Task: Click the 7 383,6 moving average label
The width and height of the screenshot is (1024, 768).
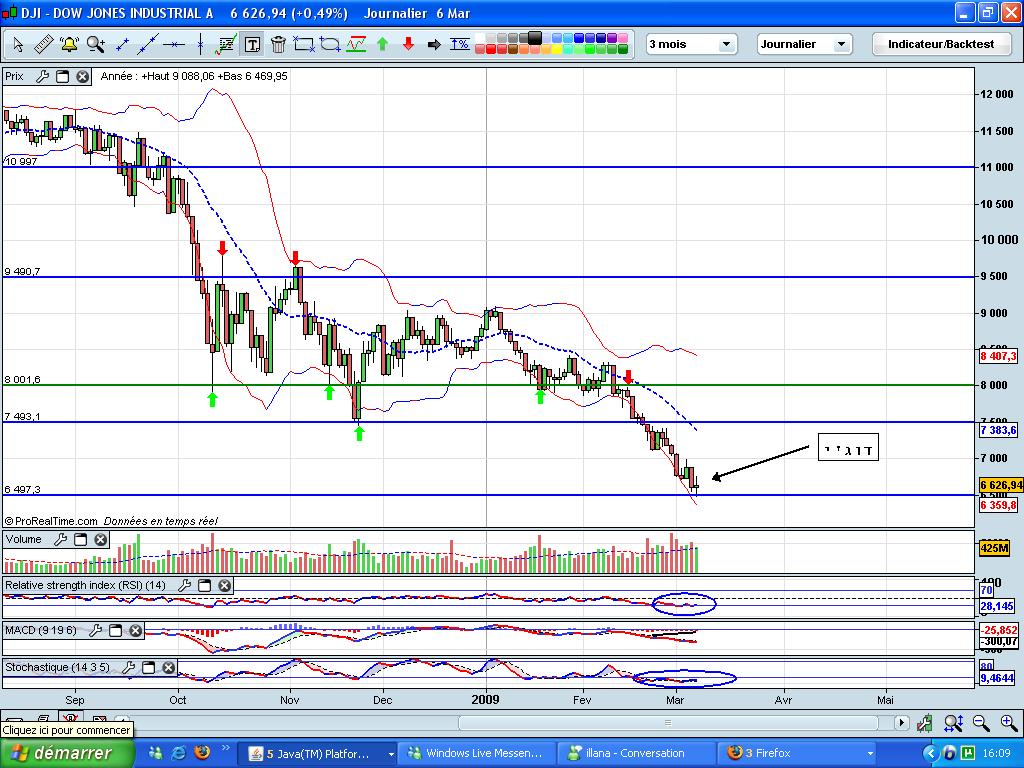Action: (x=999, y=430)
